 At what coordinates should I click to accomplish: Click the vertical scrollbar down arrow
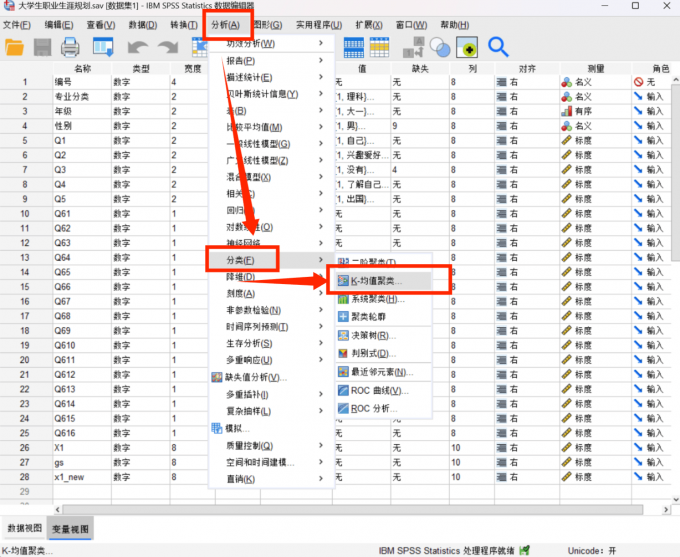(x=676, y=499)
